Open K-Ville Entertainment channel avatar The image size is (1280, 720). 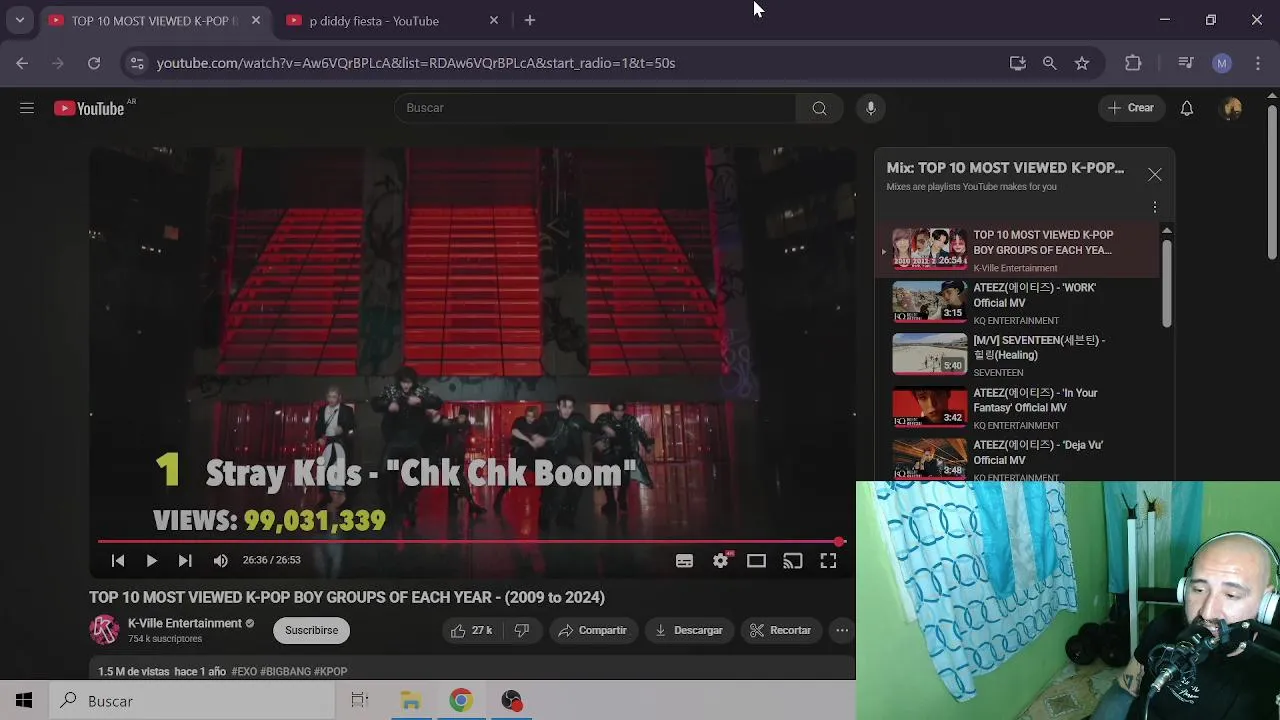(x=104, y=630)
